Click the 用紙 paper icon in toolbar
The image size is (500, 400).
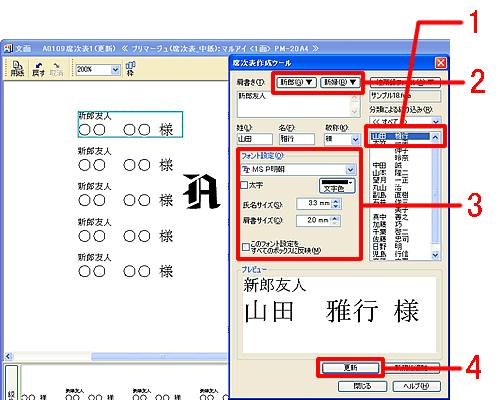(x=17, y=68)
